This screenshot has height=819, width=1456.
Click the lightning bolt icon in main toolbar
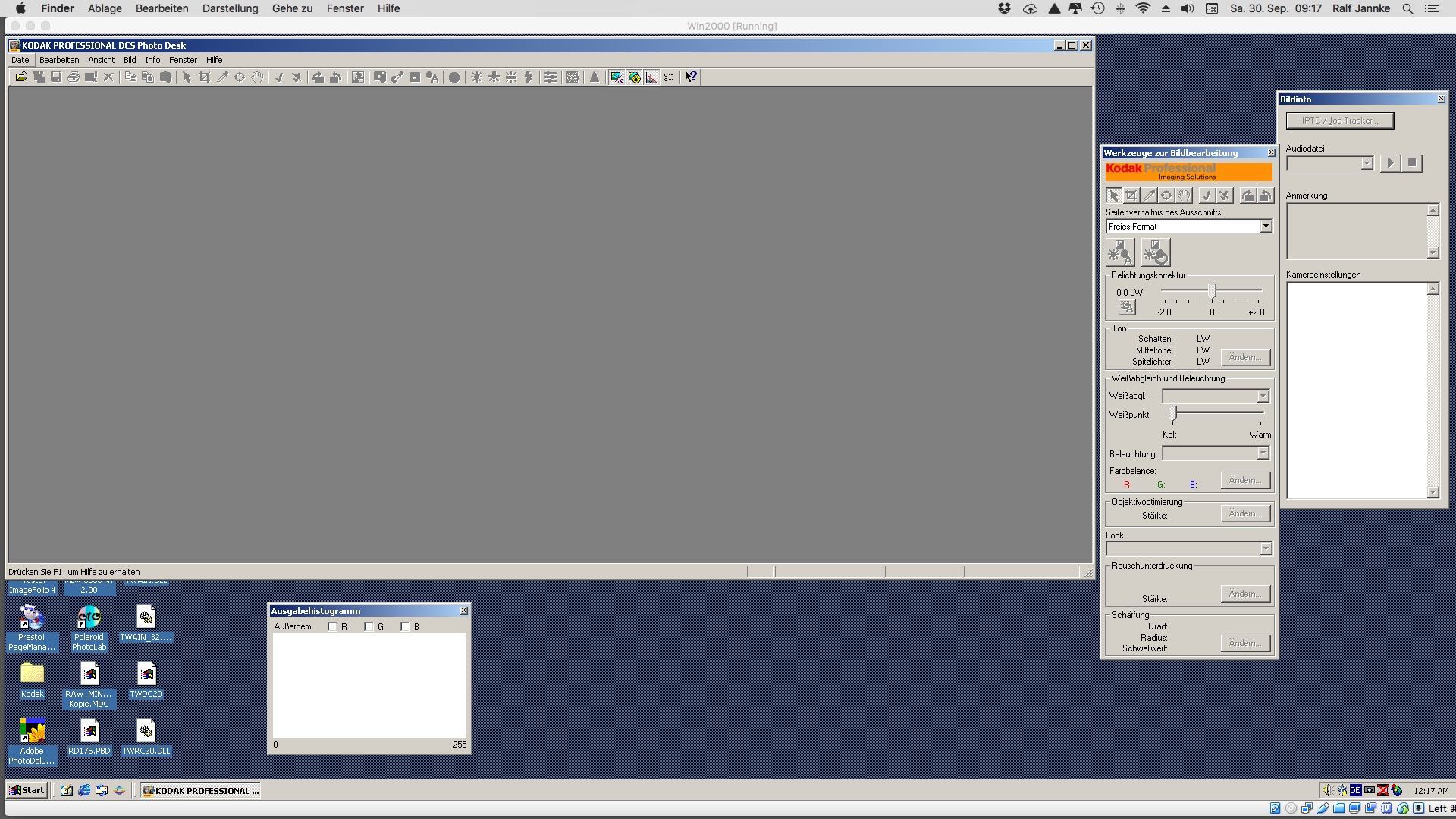pos(529,77)
